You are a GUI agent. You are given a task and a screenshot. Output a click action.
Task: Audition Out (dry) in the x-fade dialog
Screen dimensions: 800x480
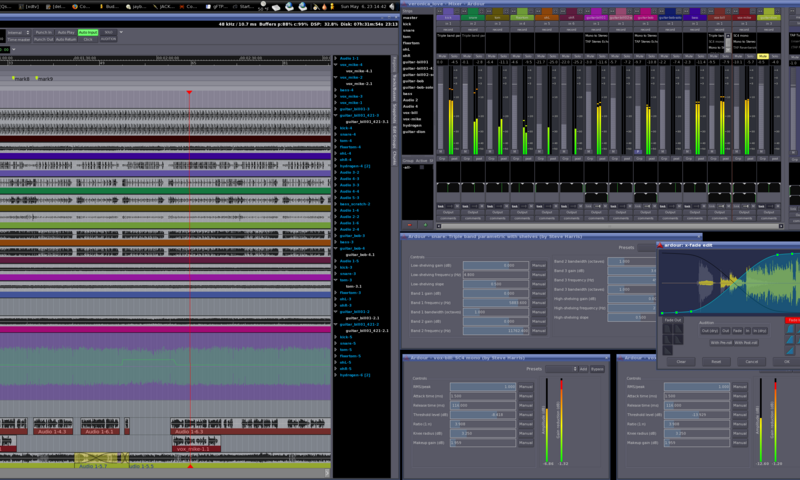709,331
